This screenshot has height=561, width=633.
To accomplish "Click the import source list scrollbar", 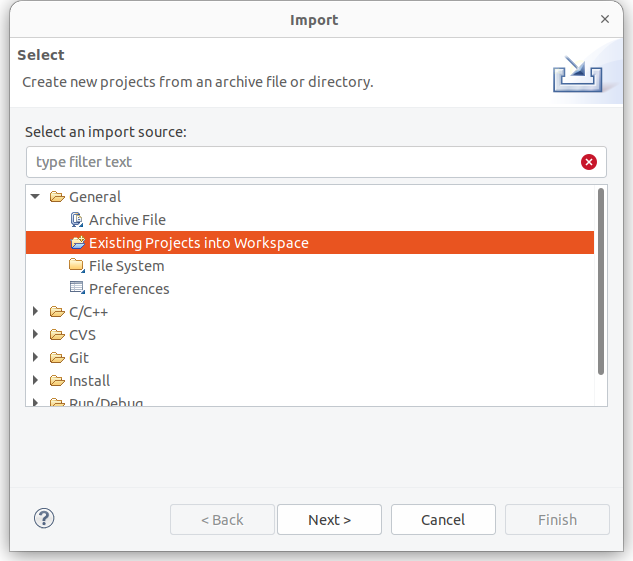I will 601,282.
